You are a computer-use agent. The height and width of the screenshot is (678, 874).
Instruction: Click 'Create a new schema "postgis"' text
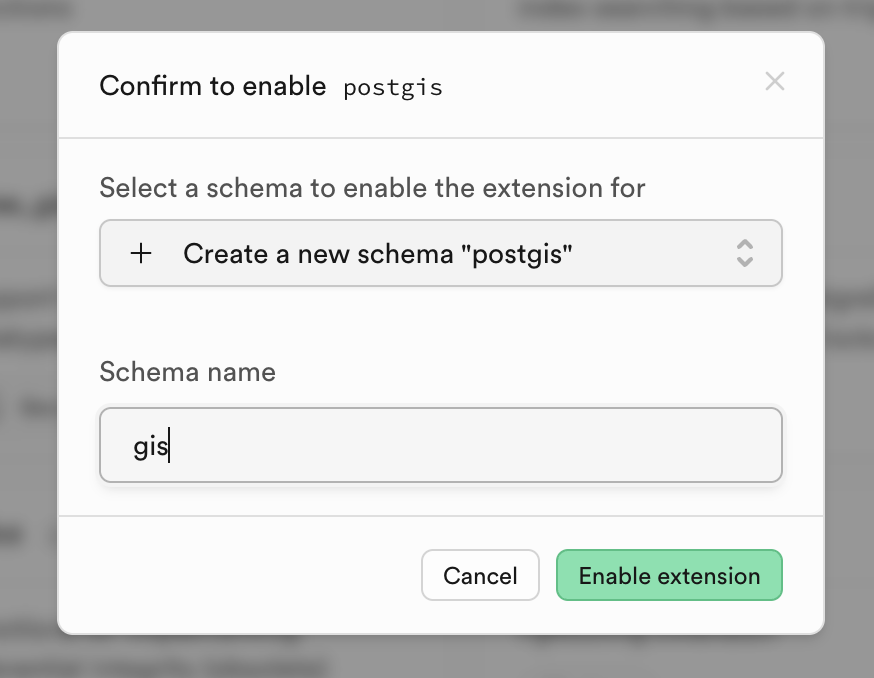[x=378, y=254]
